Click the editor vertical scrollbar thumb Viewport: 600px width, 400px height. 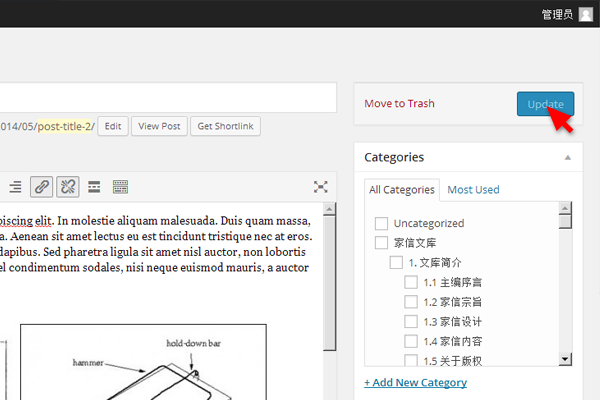point(329,283)
